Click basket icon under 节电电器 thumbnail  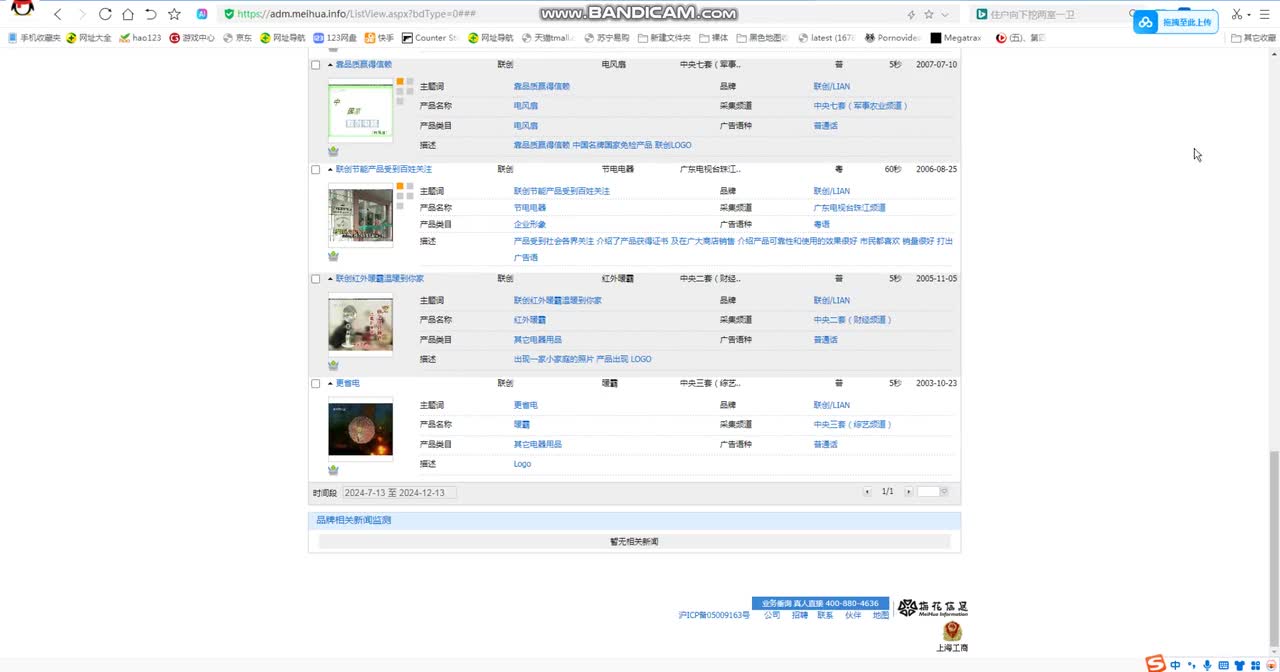tap(333, 256)
